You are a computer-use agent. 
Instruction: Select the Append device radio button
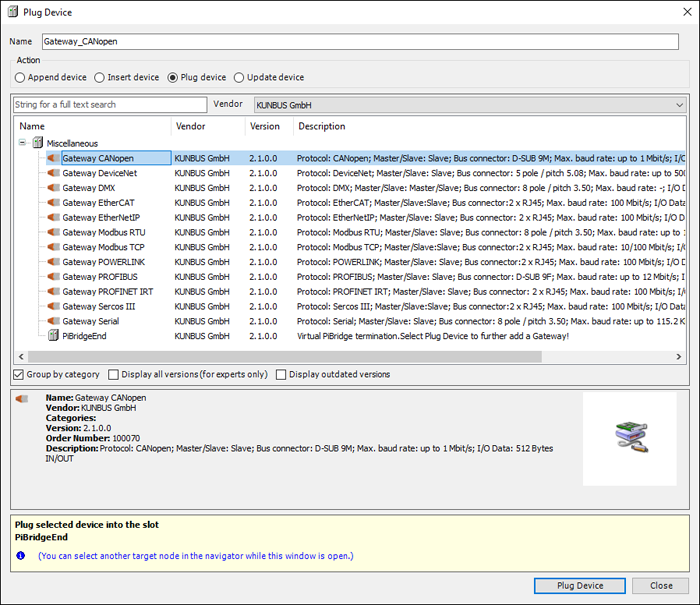20,77
